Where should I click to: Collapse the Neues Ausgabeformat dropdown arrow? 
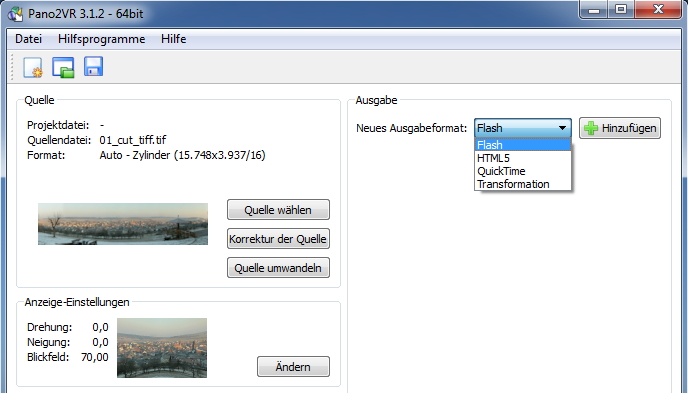click(x=562, y=128)
